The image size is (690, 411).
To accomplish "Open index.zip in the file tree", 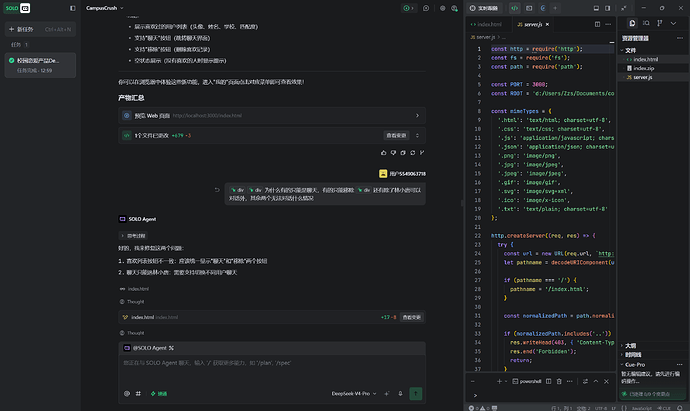I will point(644,68).
